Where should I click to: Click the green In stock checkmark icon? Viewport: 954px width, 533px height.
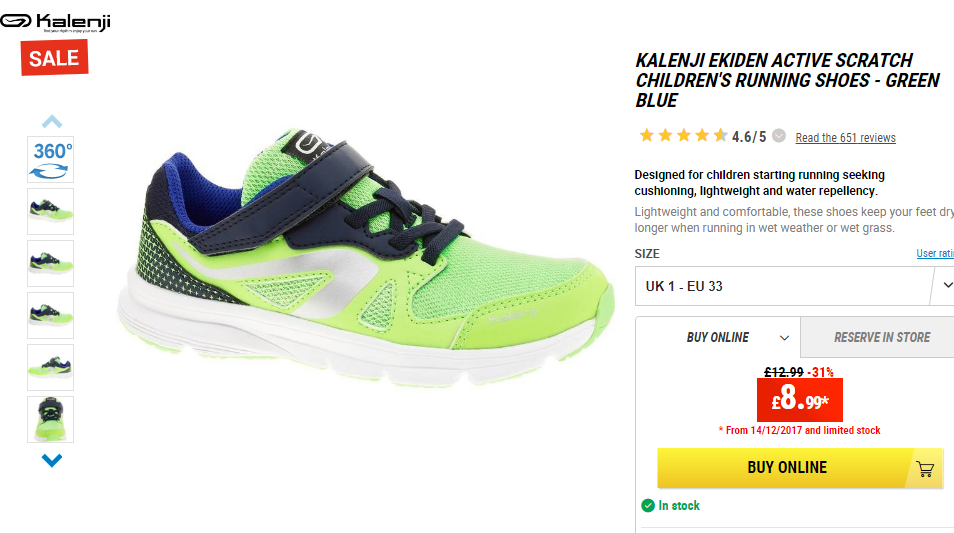click(x=648, y=506)
